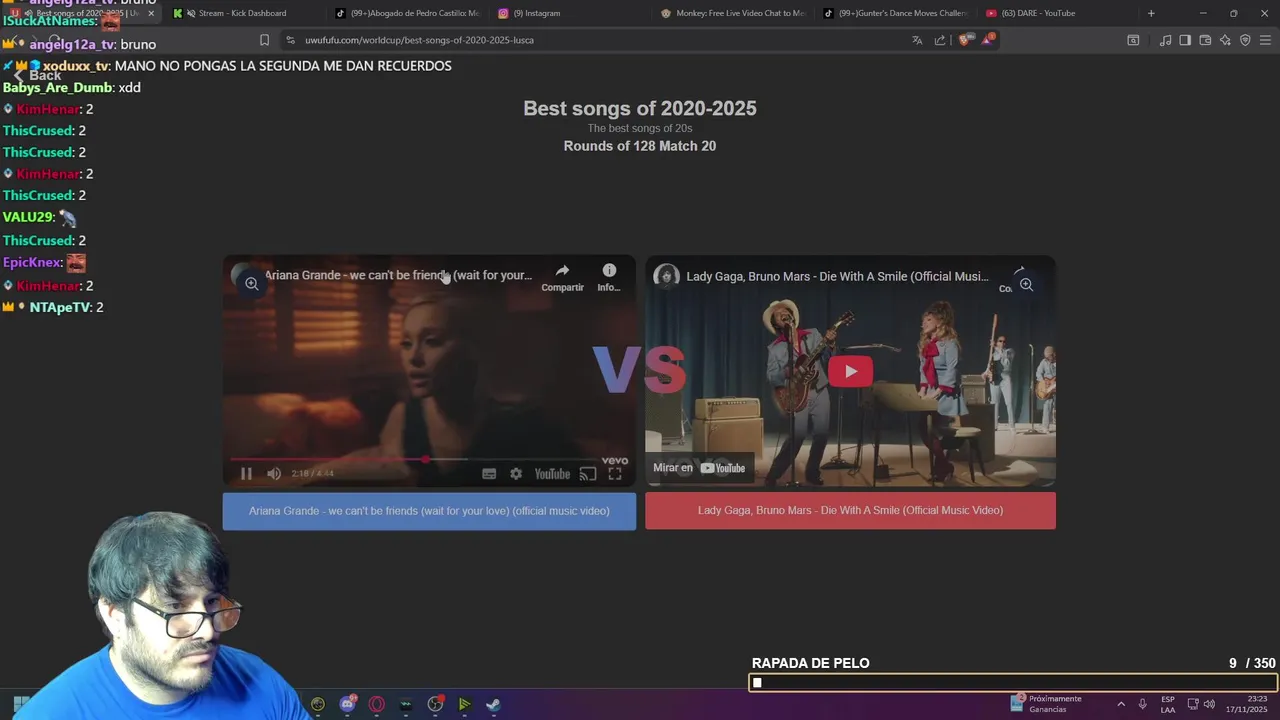Switch to Abogado de Pedro Castillo TikTok tab
This screenshot has height=720, width=1280.
[407, 13]
